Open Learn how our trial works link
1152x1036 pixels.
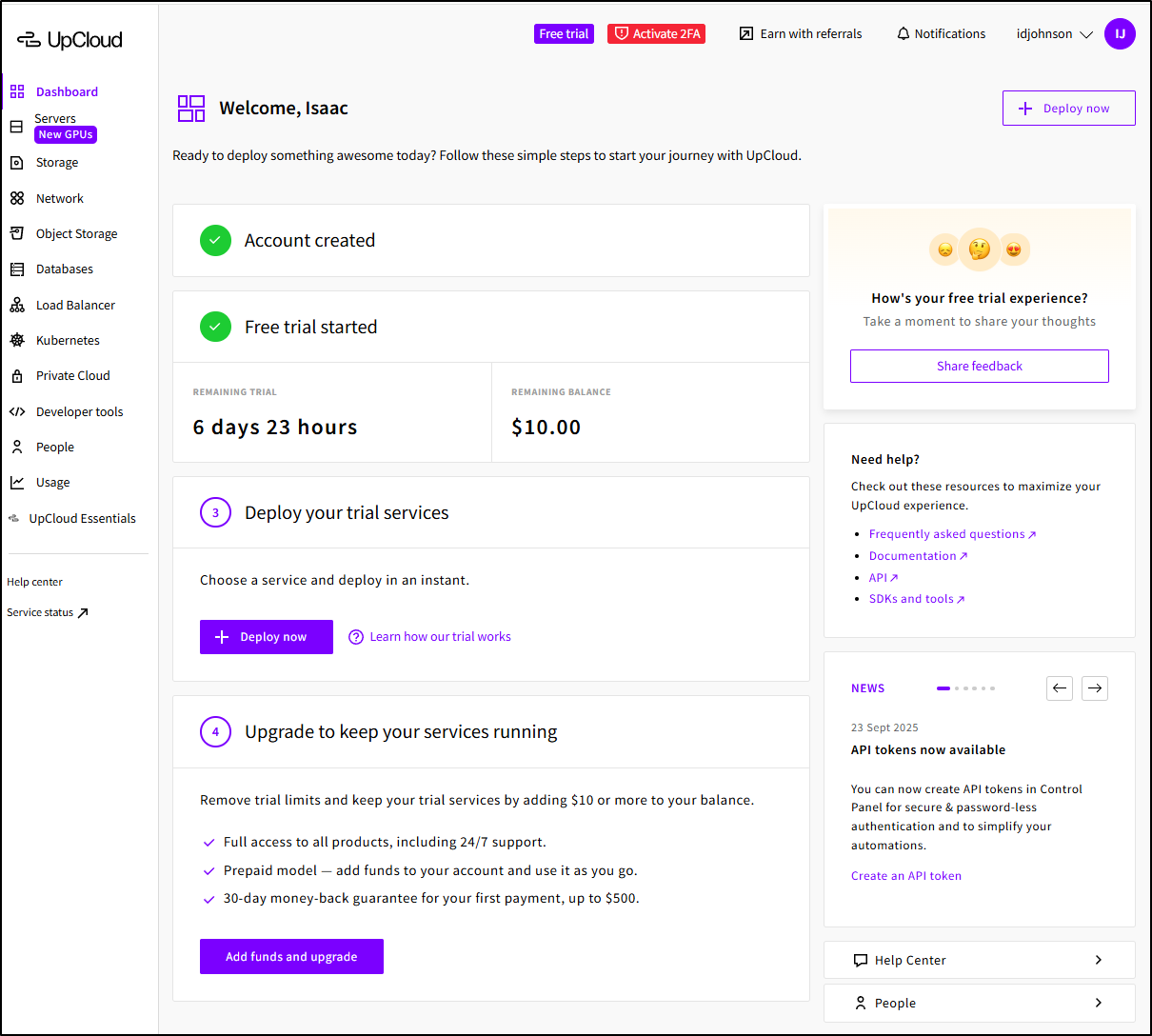pos(440,637)
